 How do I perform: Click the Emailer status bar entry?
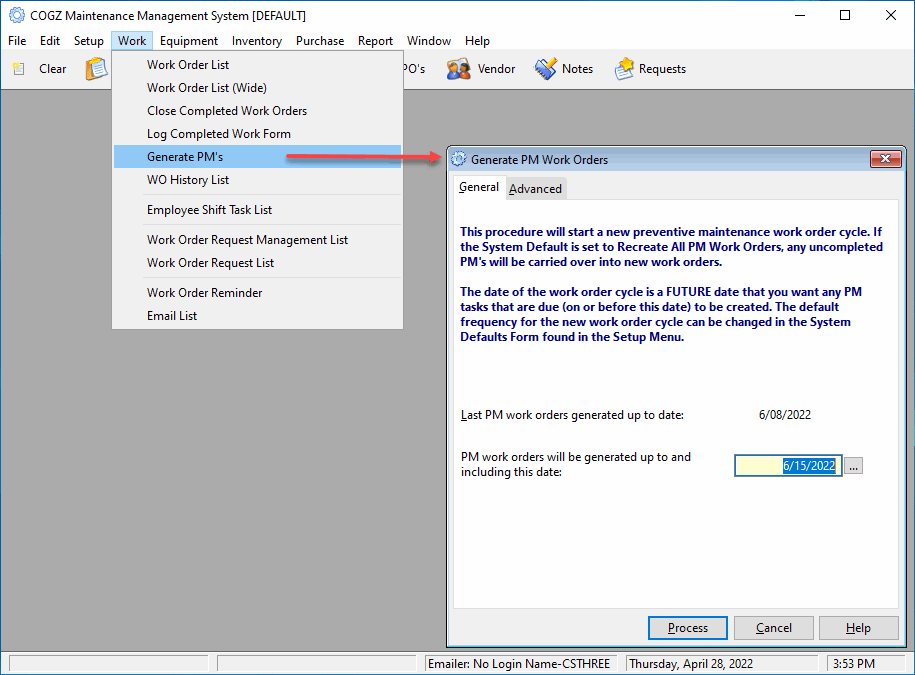[519, 664]
